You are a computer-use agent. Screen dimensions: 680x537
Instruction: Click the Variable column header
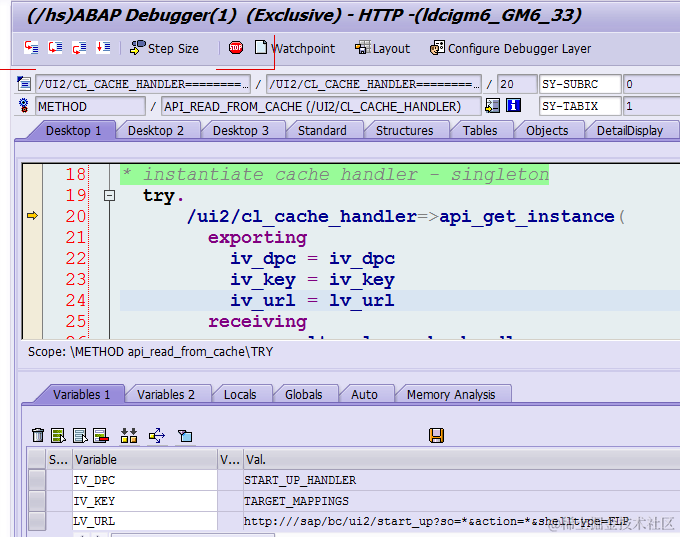coord(144,459)
